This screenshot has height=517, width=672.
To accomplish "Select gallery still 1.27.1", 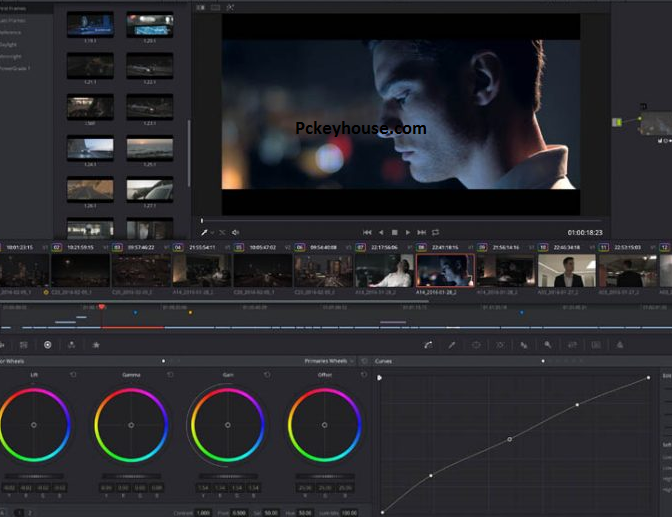I will (150, 189).
